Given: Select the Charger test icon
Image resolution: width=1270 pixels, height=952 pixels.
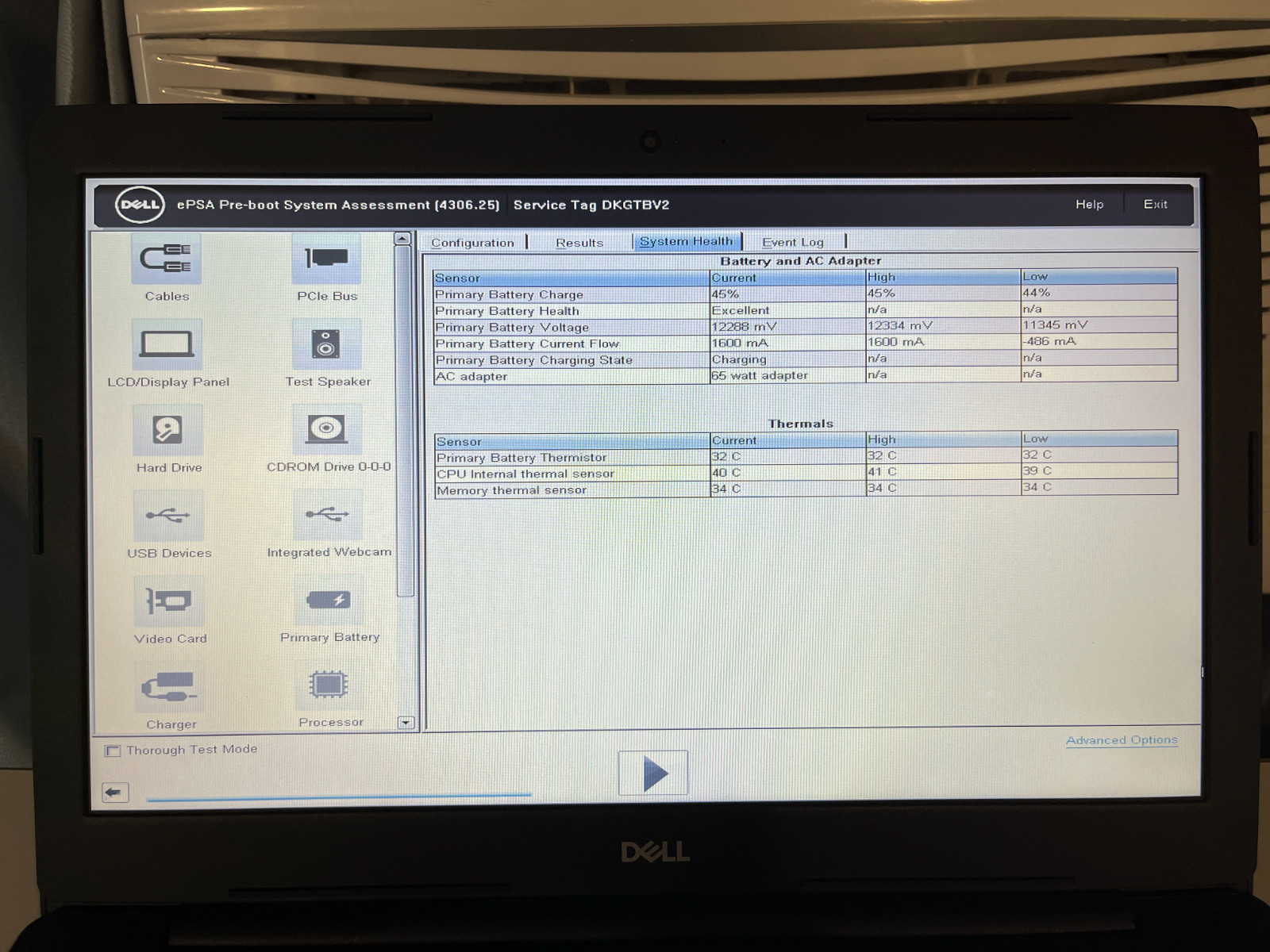Looking at the screenshot, I should point(170,687).
